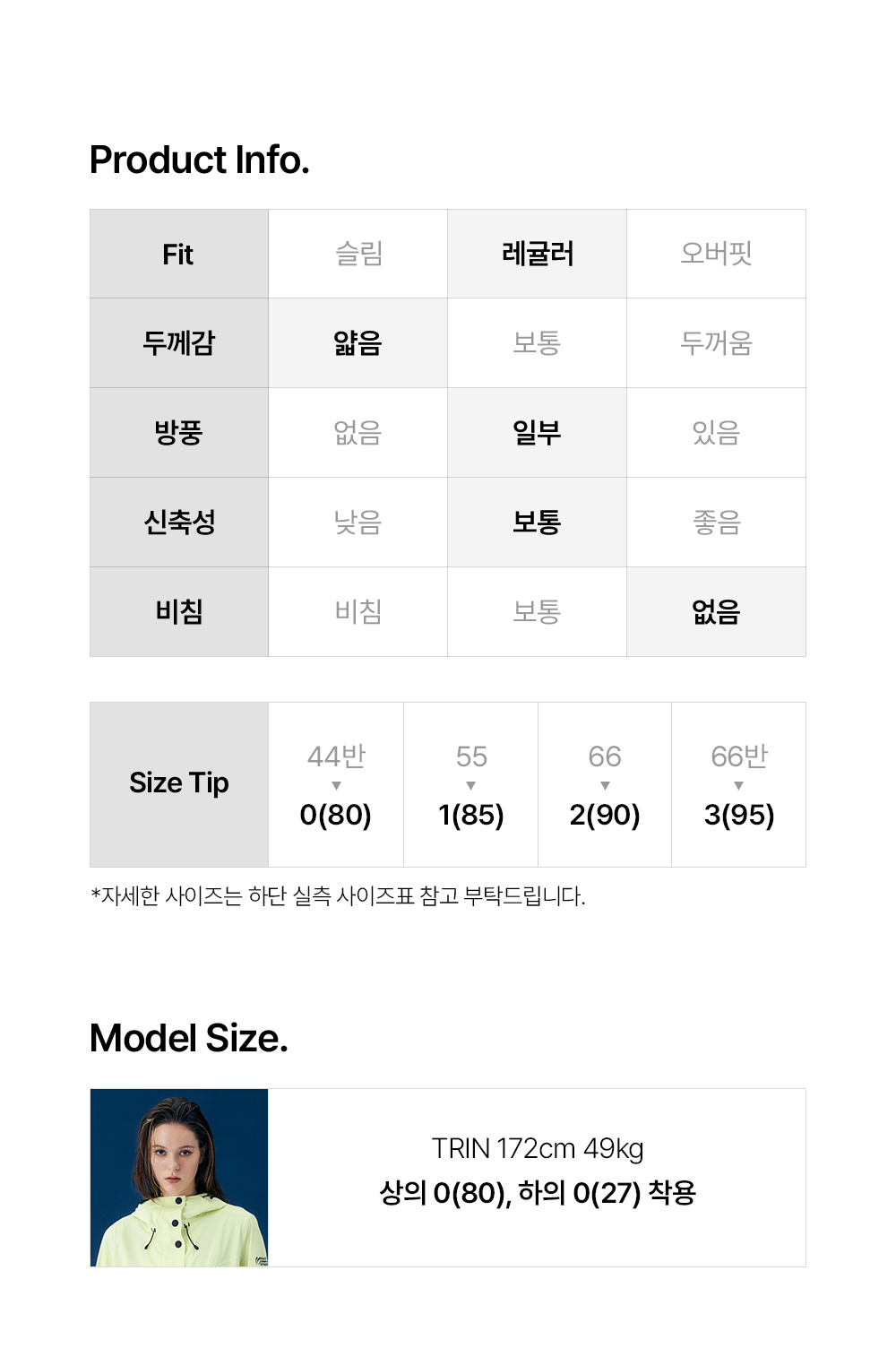Click the arrow under 66

(605, 786)
